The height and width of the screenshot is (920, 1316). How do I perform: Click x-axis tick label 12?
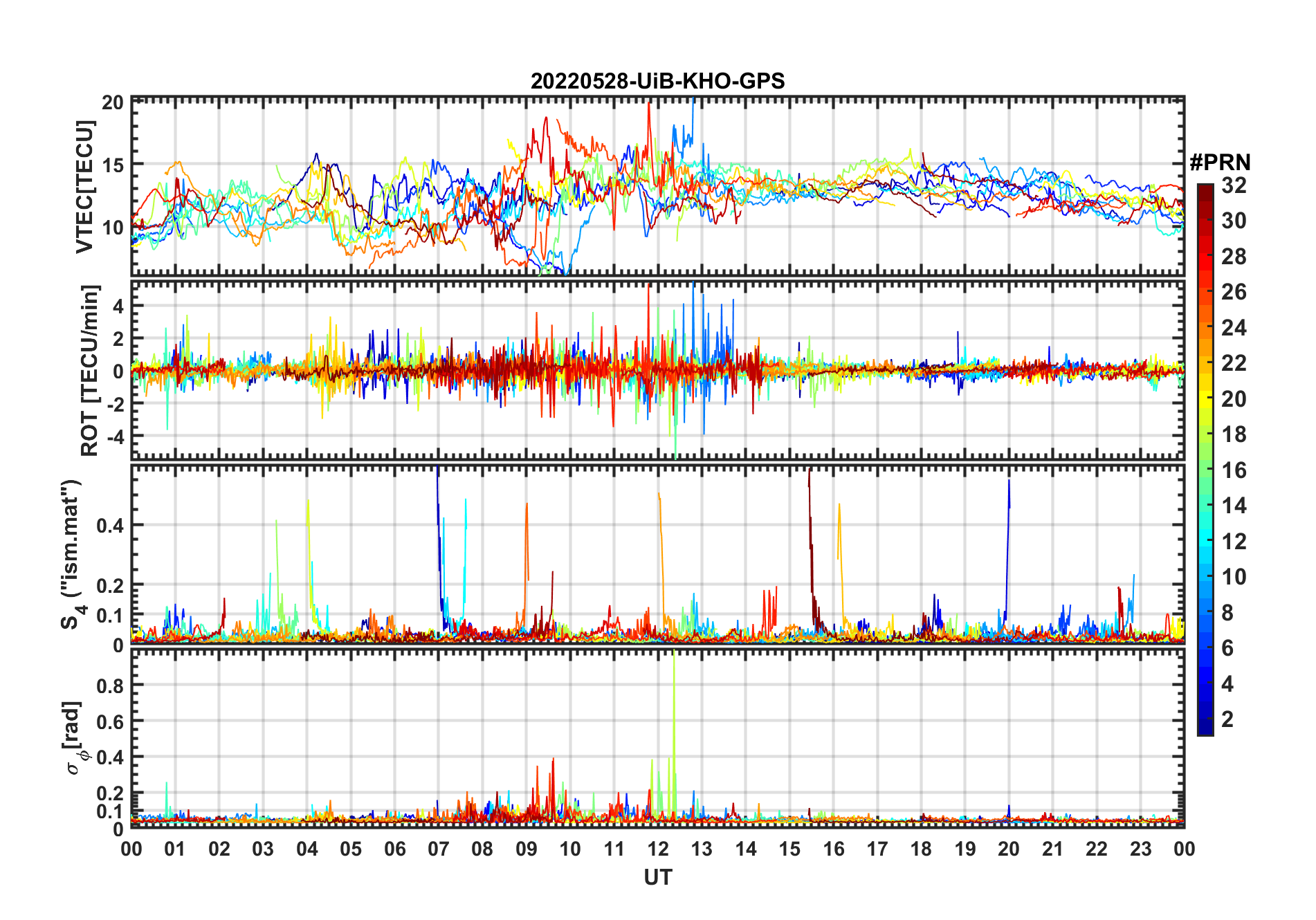[x=658, y=849]
